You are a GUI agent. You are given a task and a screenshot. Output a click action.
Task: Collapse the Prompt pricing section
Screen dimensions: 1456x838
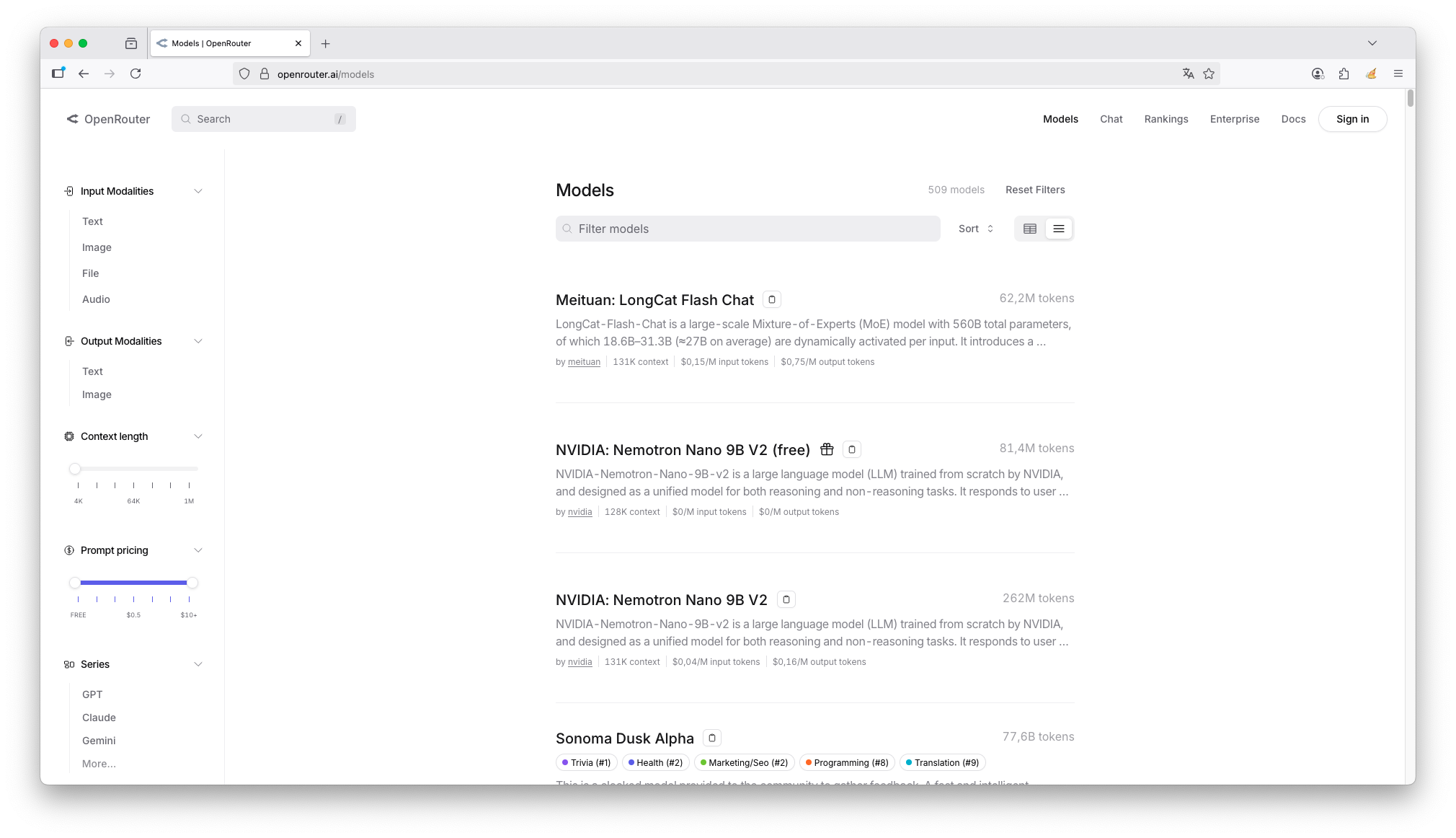(198, 550)
